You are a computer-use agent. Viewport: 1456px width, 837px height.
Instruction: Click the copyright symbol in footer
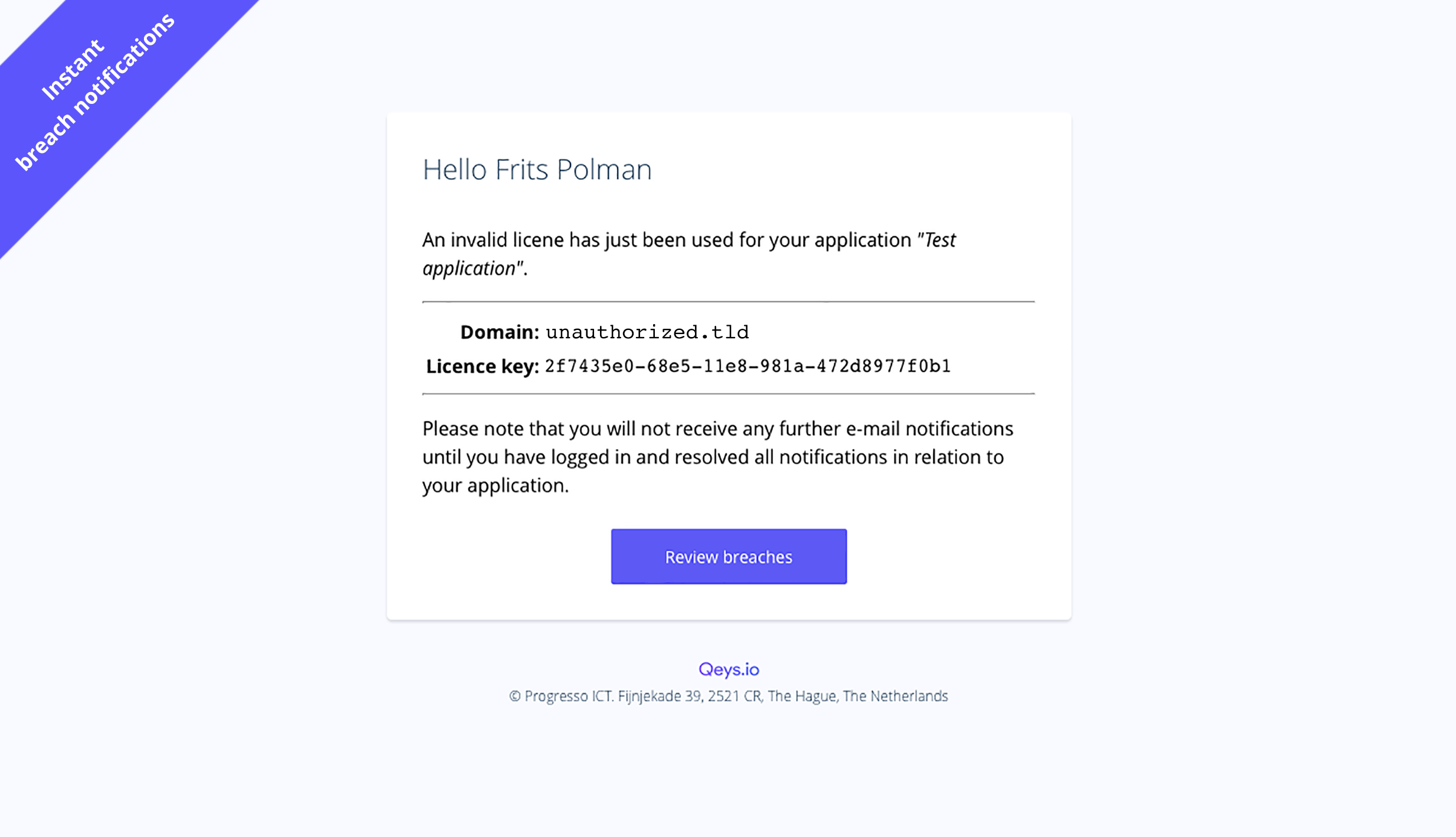514,697
